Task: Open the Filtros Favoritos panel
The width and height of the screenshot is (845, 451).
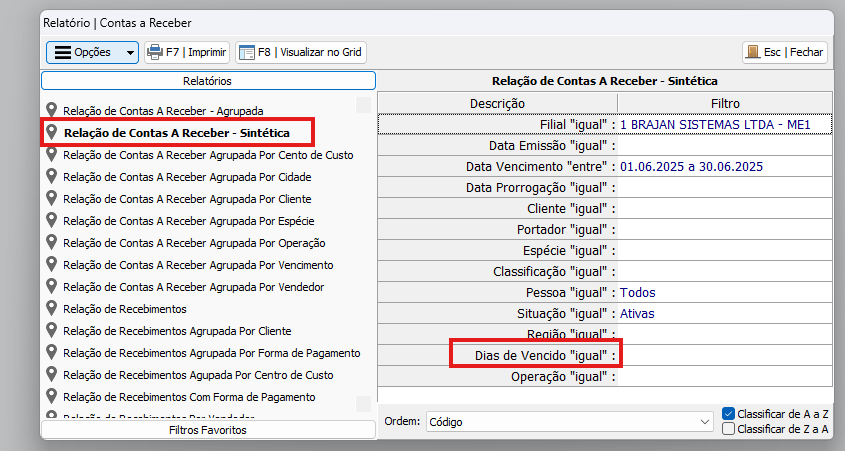Action: (208, 430)
